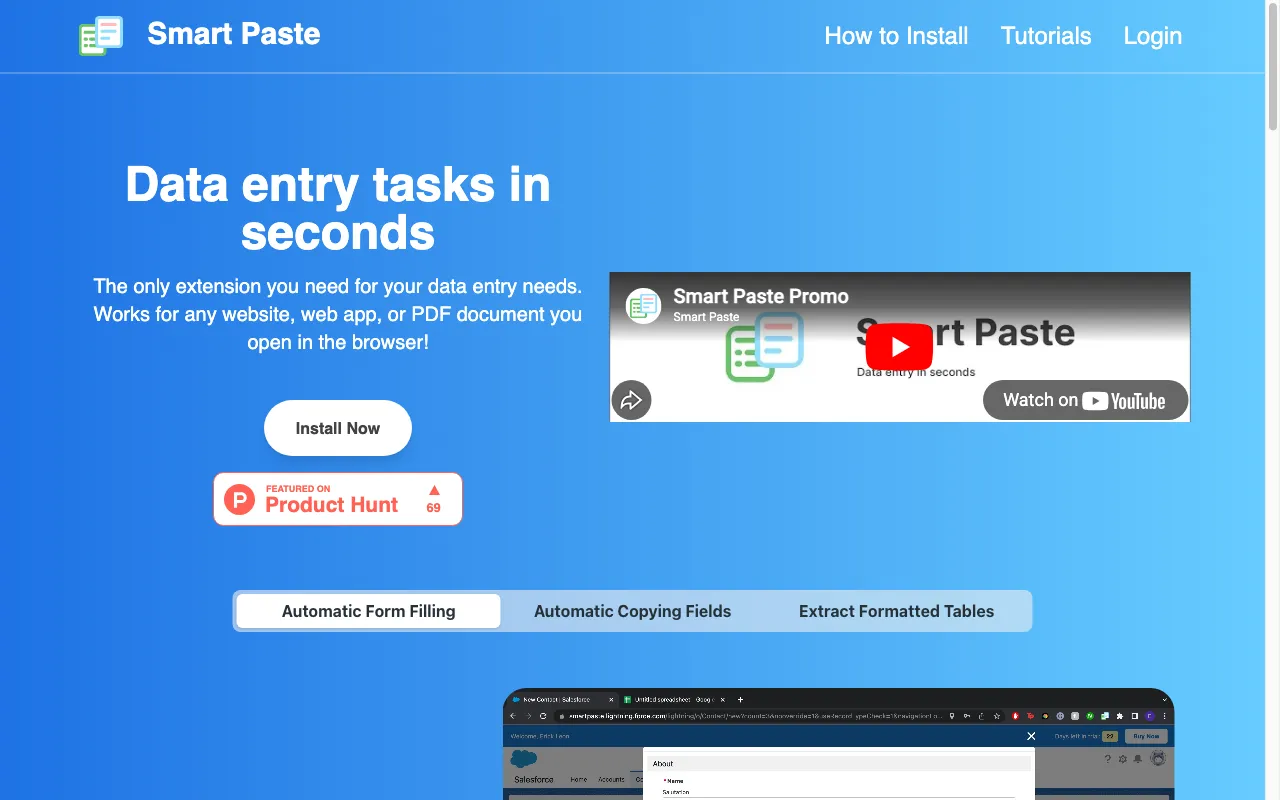Open the Featured on Product Hunt badge
Screen dimensions: 1280x800
pos(338,499)
